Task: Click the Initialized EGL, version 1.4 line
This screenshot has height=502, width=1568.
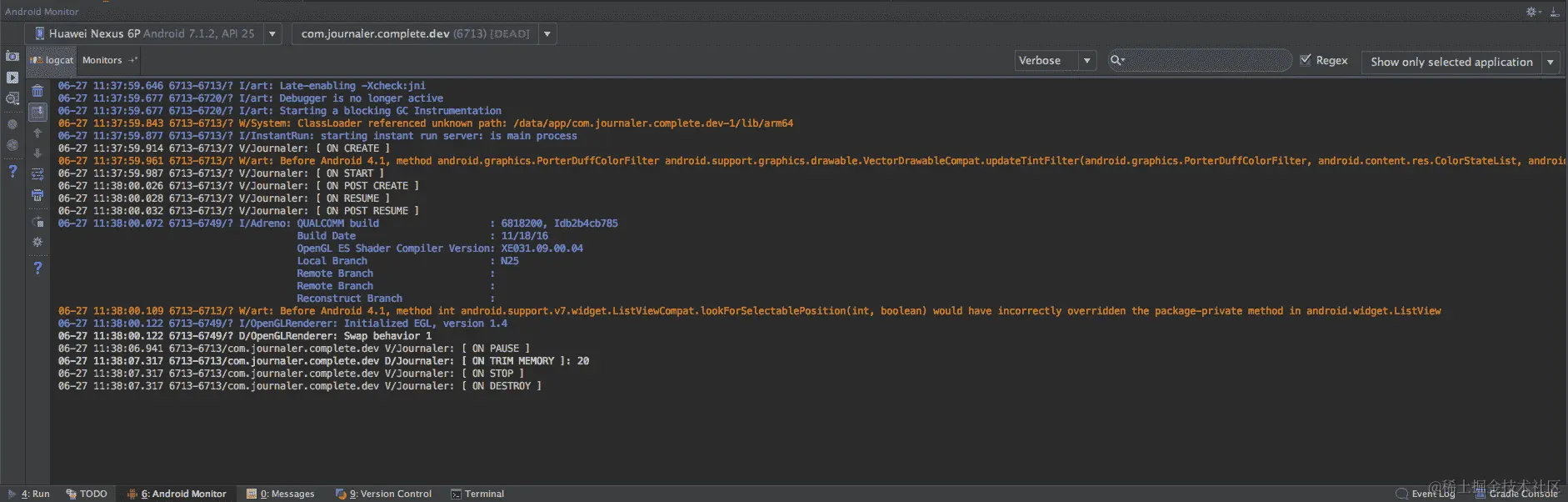Action: click(282, 324)
